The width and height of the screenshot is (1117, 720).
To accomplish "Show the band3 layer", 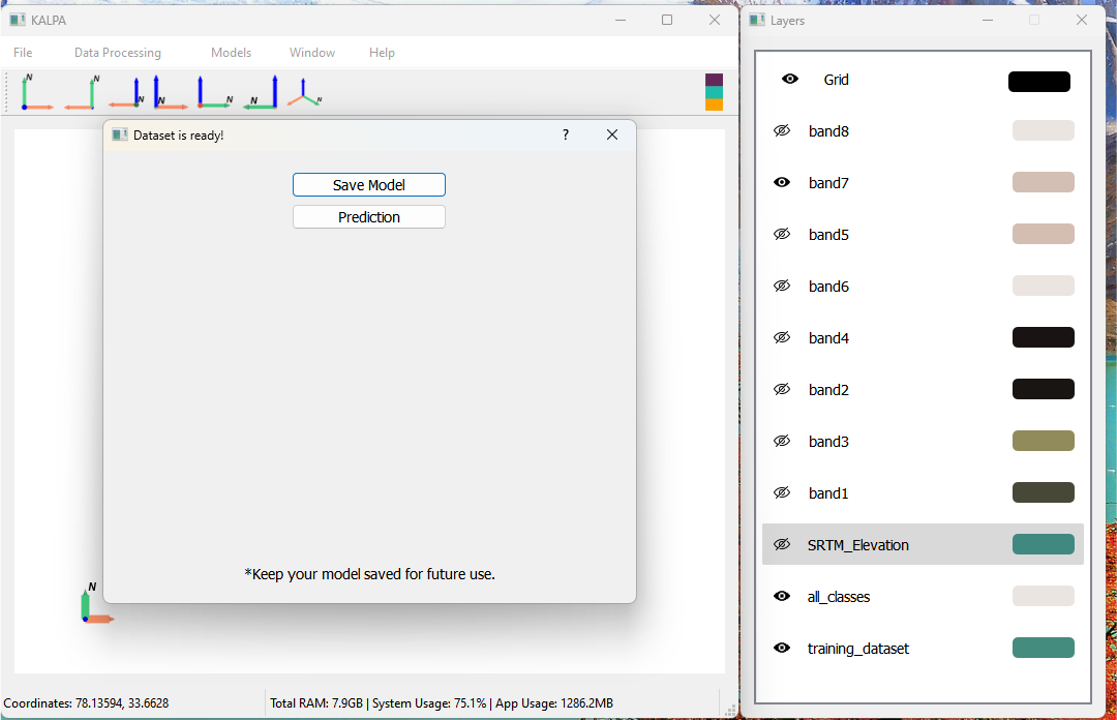I will pyautogui.click(x=781, y=441).
